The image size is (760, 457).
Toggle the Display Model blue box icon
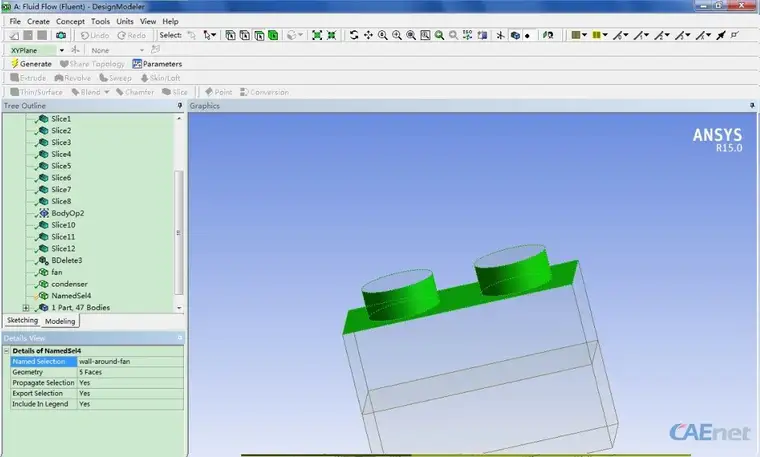click(515, 35)
